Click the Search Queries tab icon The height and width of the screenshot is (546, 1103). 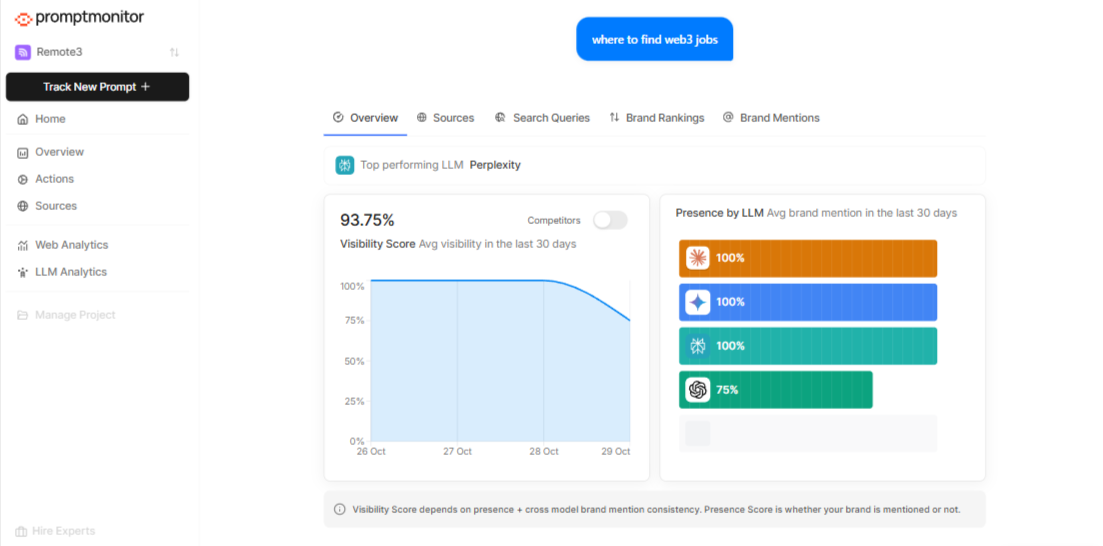[x=500, y=118]
